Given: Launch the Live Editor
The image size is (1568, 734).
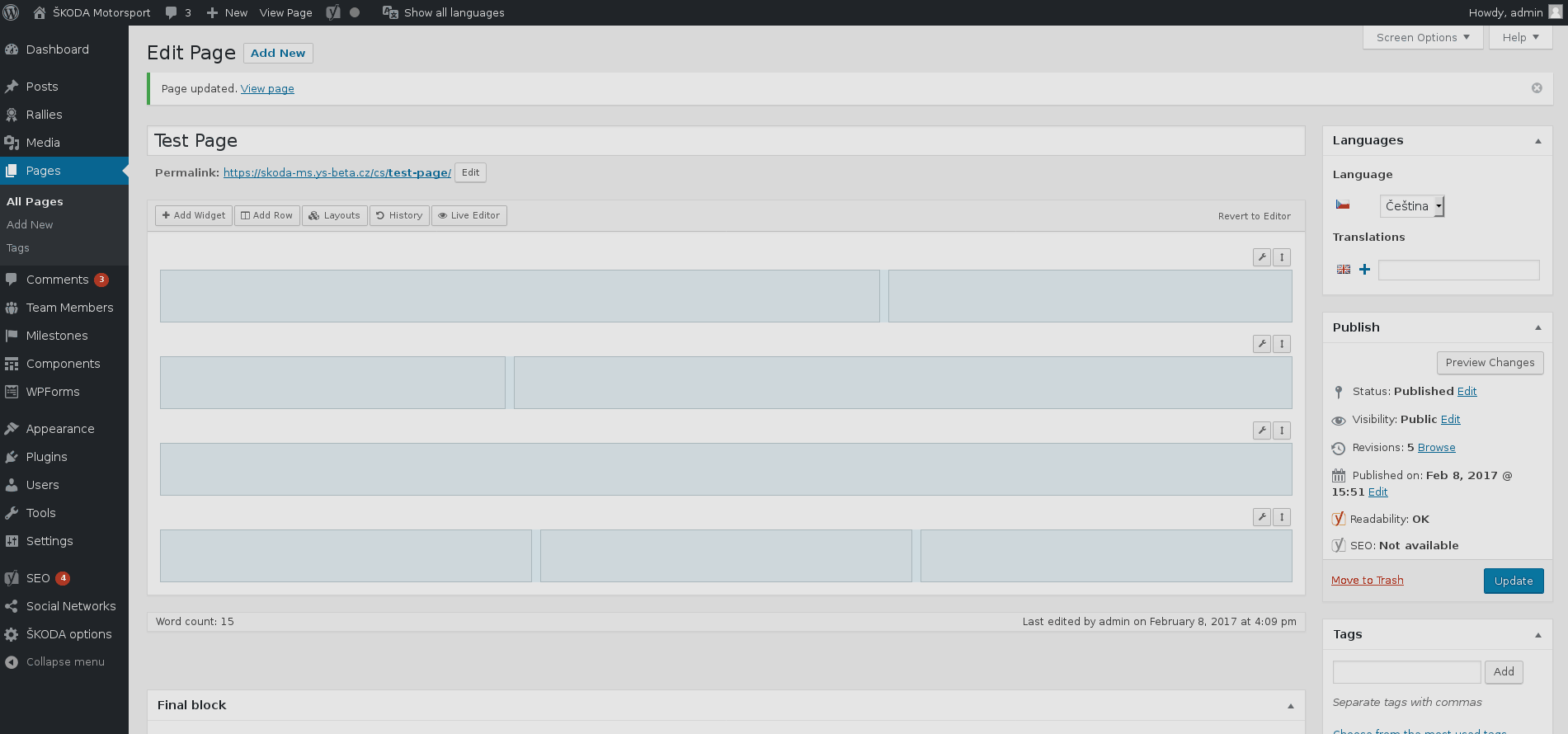Looking at the screenshot, I should (469, 215).
